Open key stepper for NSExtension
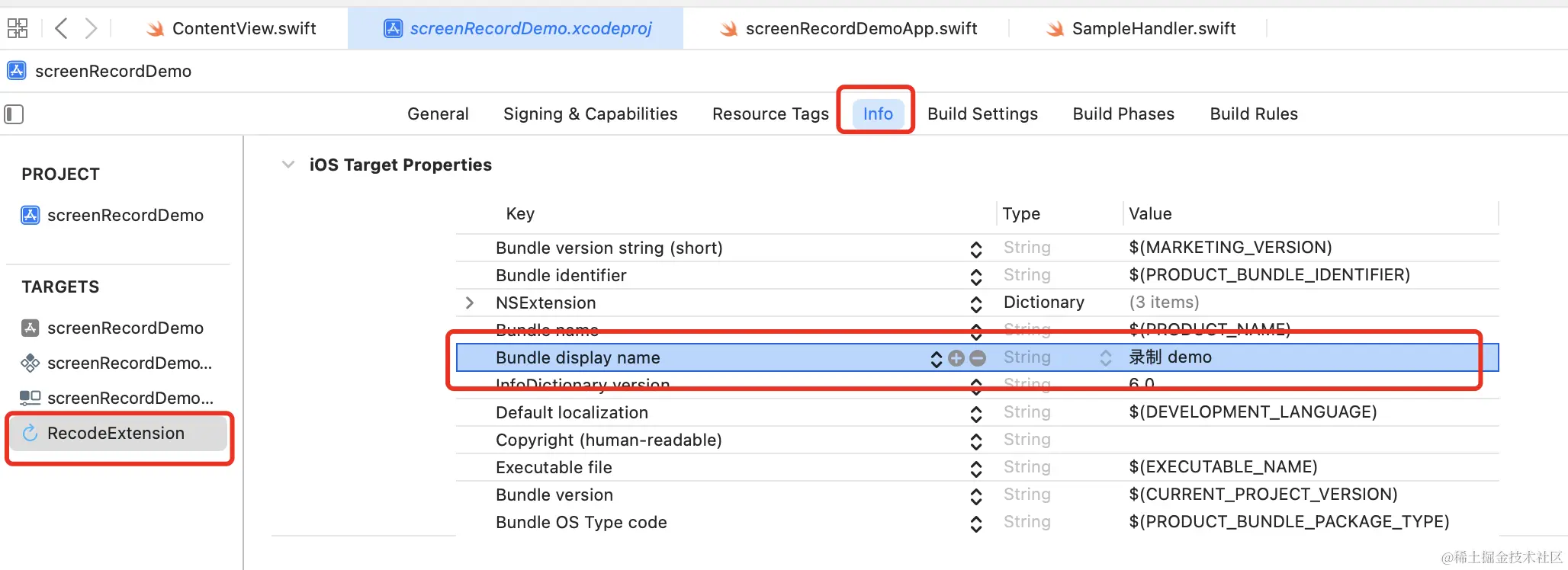 pyautogui.click(x=976, y=304)
